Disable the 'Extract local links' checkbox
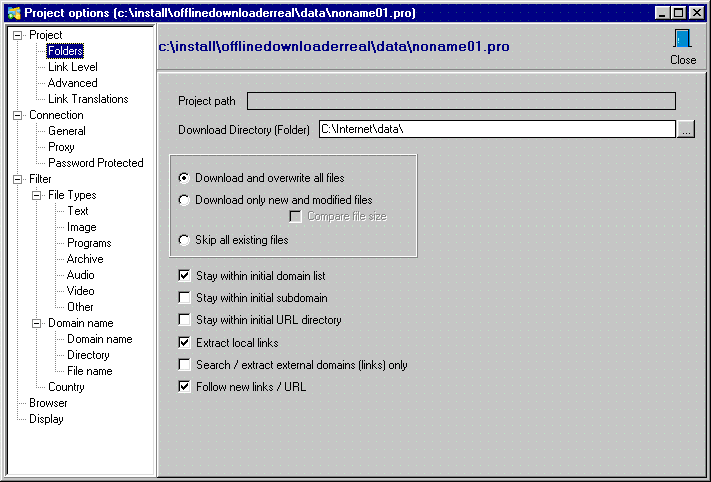711x482 pixels. (x=184, y=343)
